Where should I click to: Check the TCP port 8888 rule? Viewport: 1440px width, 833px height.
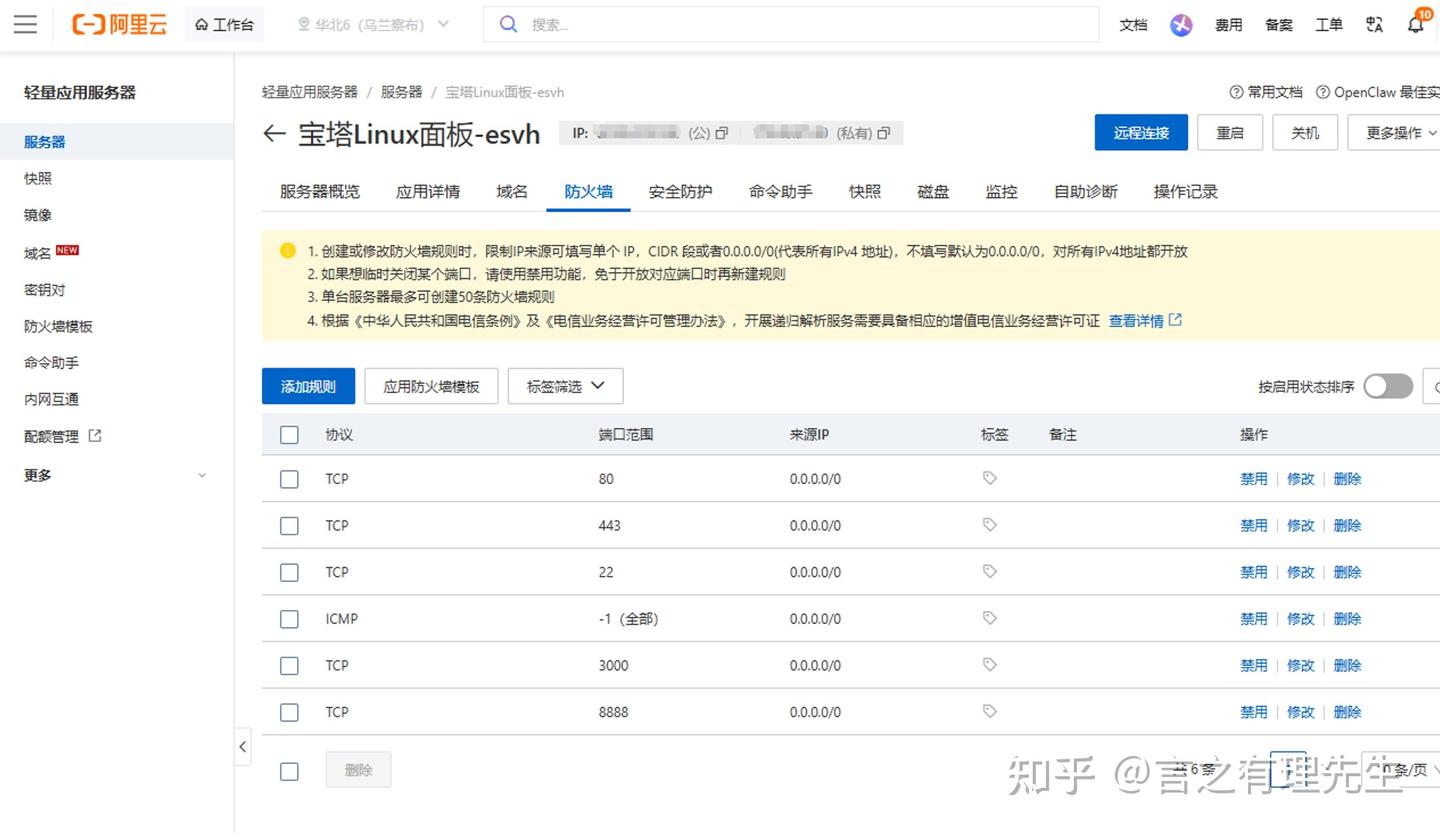point(289,712)
